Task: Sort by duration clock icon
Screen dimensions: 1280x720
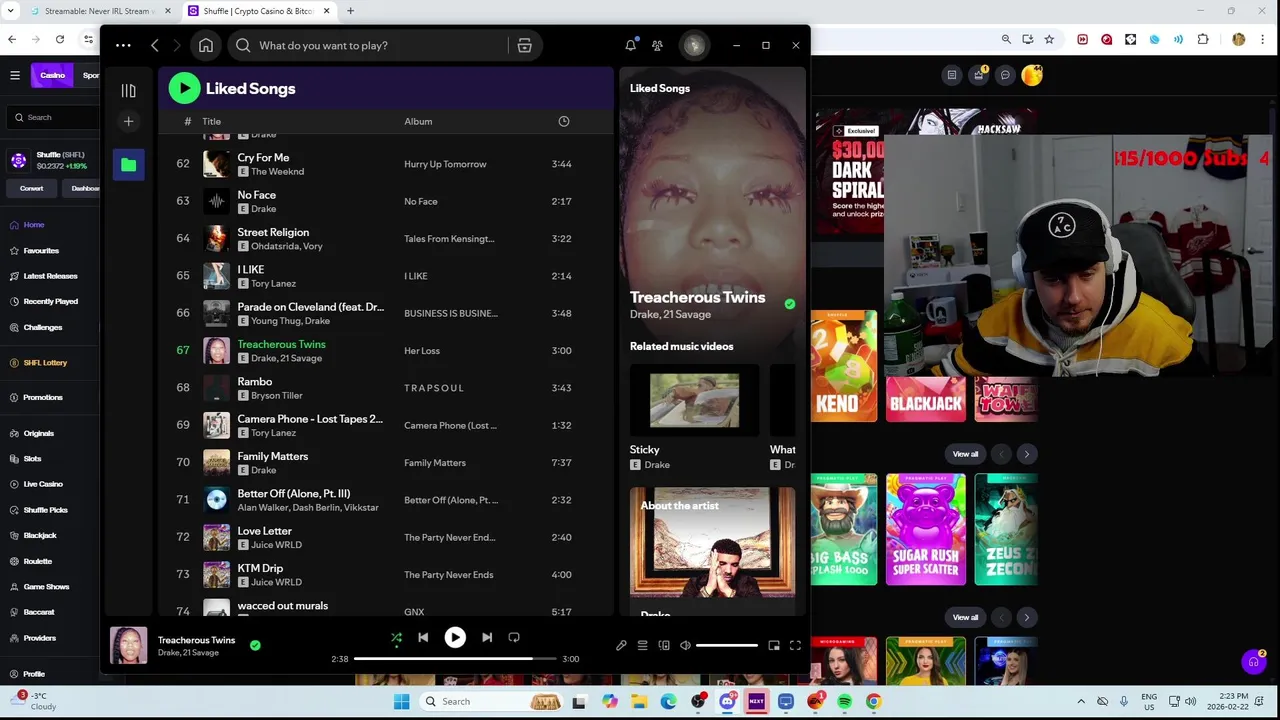Action: 564,121
